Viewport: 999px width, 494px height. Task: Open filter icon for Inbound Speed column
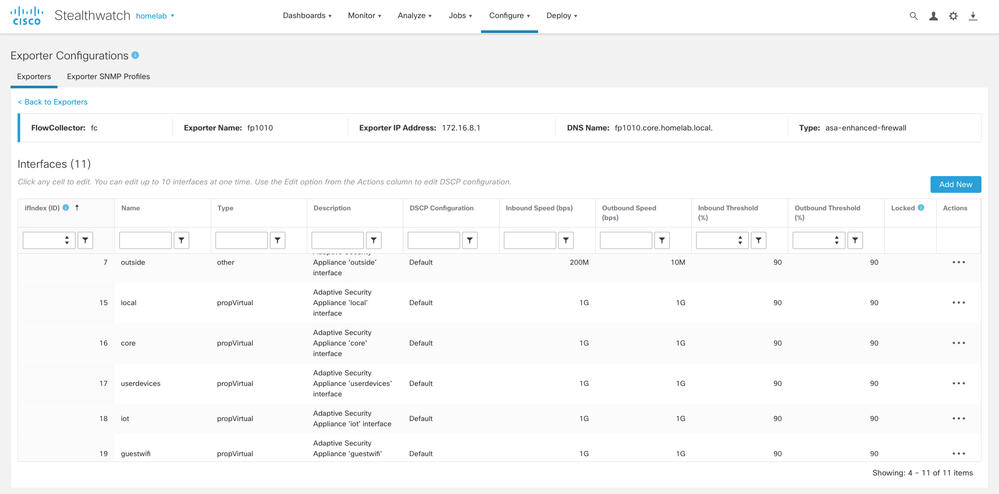coord(566,240)
